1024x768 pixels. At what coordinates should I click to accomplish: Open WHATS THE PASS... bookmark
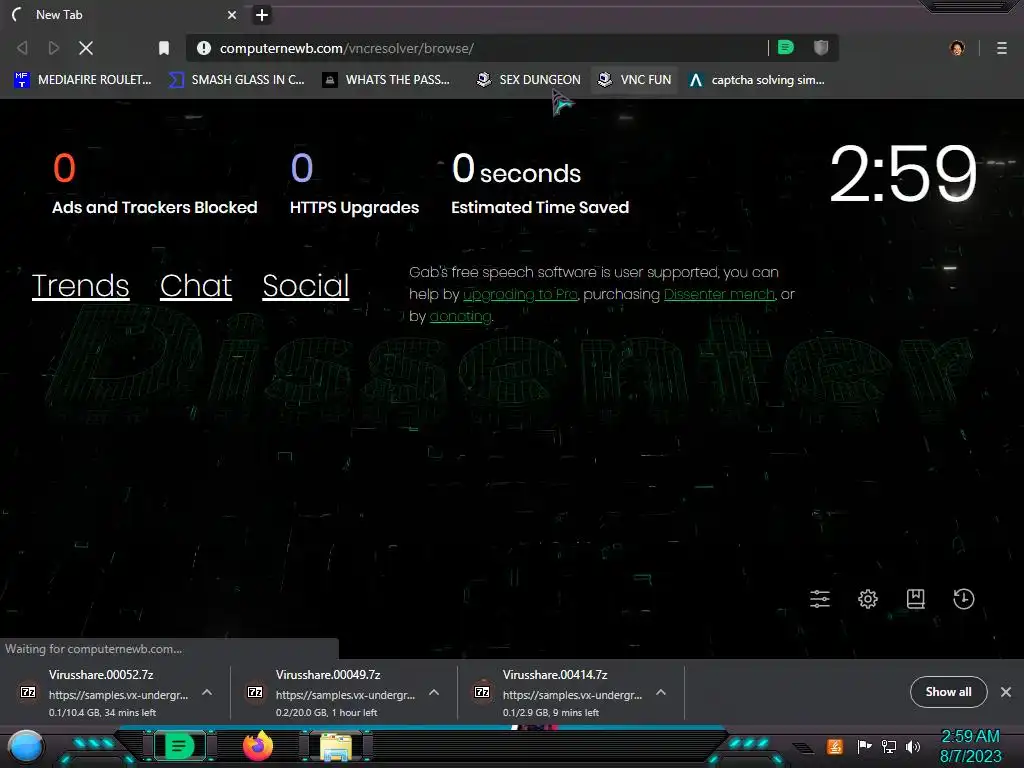pyautogui.click(x=387, y=80)
